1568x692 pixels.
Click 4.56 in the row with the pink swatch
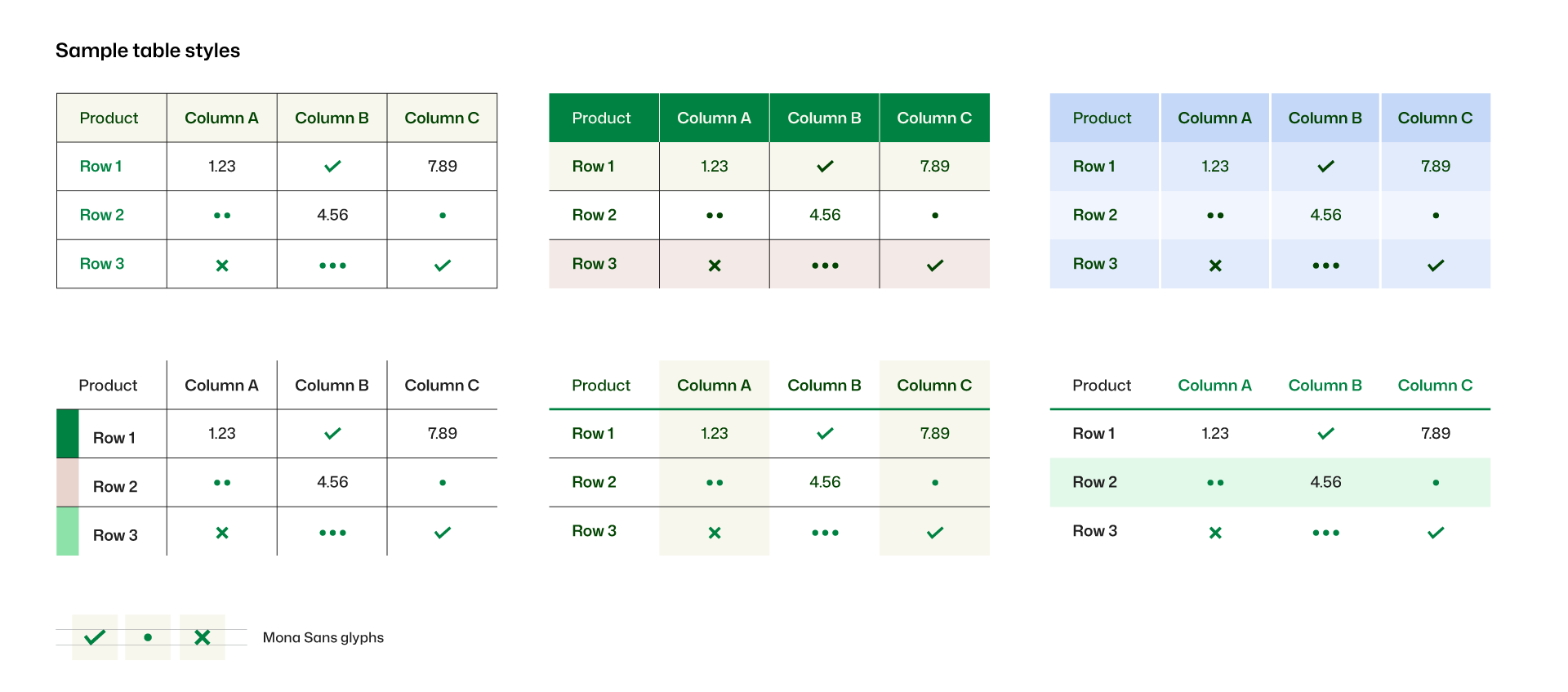tap(332, 483)
